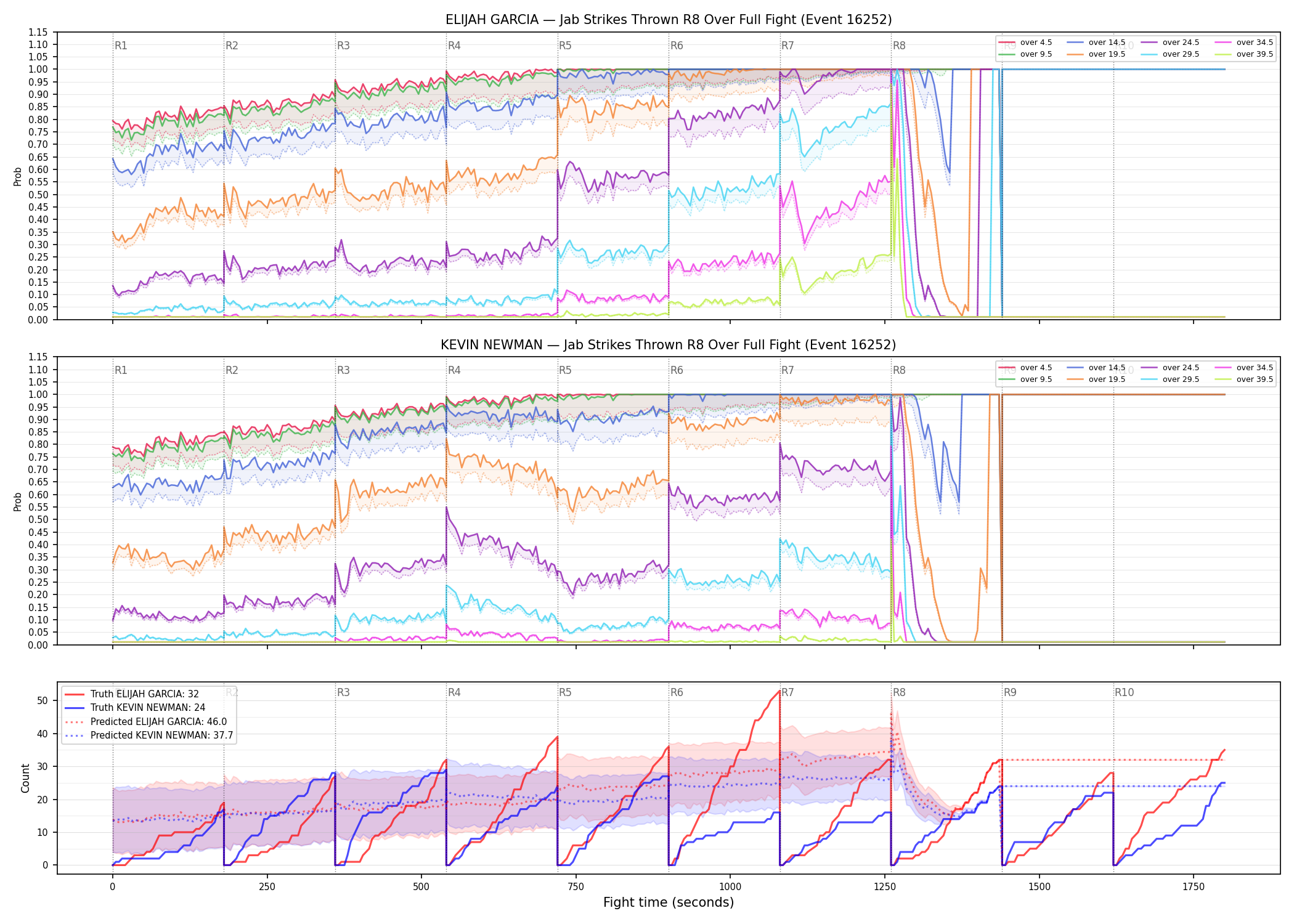1294x924 pixels.
Task: Select 'over 29.5' legend entry in Kevin Newman chart
Action: click(x=1170, y=379)
